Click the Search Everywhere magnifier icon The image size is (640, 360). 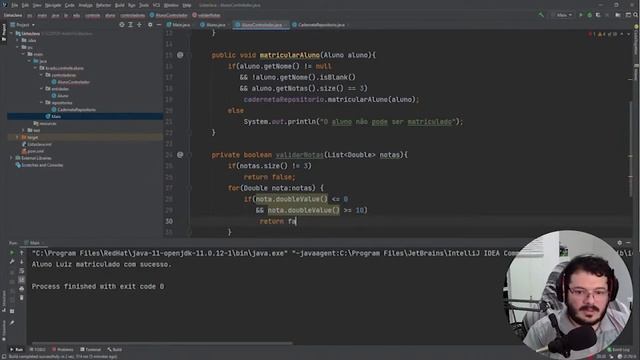click(636, 15)
